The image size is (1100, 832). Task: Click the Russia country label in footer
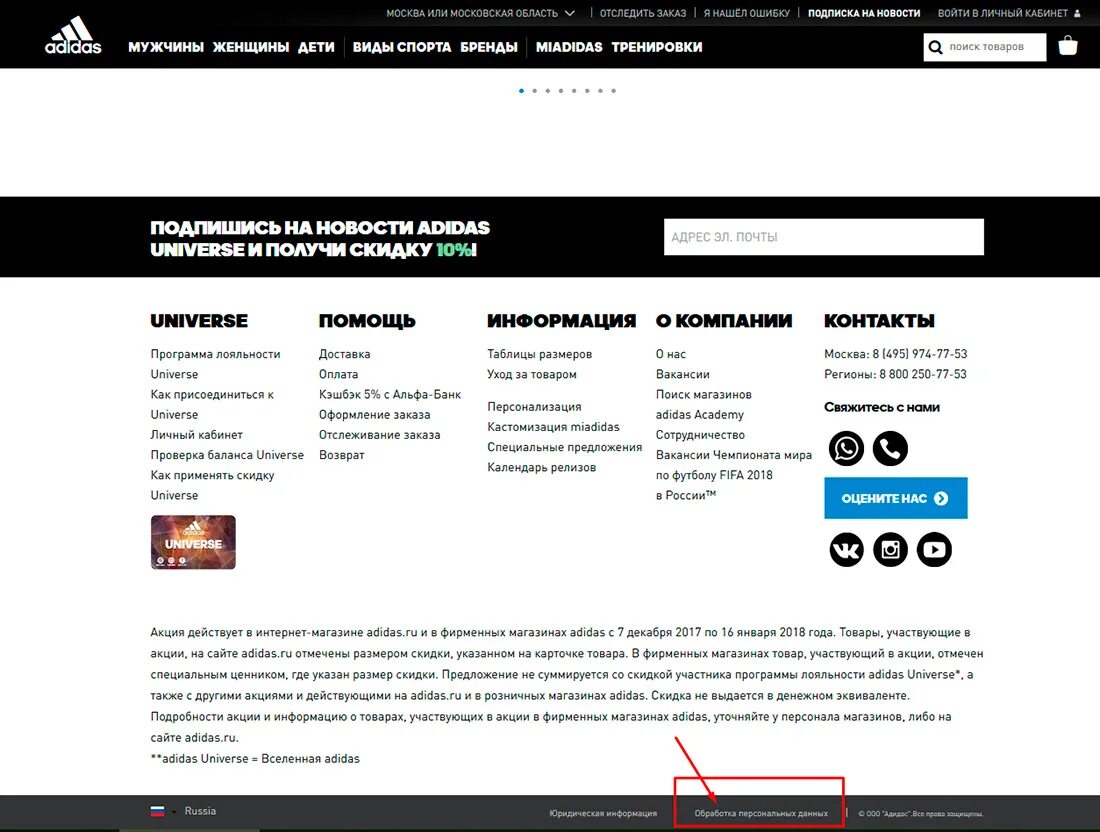(201, 811)
